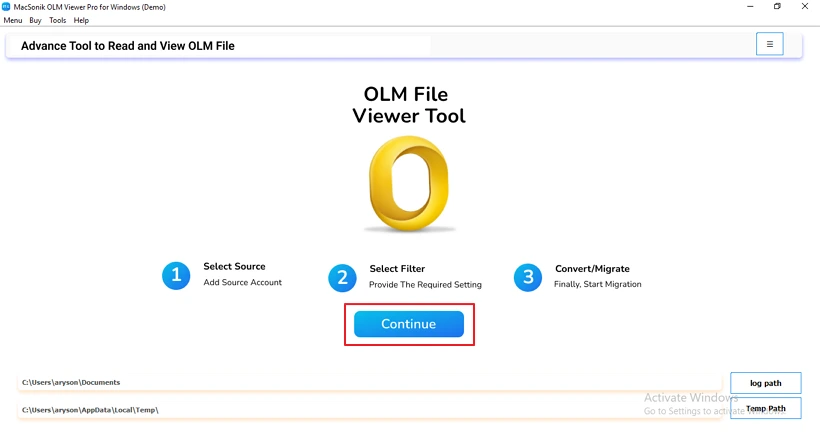Open the Buy menu
The width and height of the screenshot is (820, 437).
35,20
